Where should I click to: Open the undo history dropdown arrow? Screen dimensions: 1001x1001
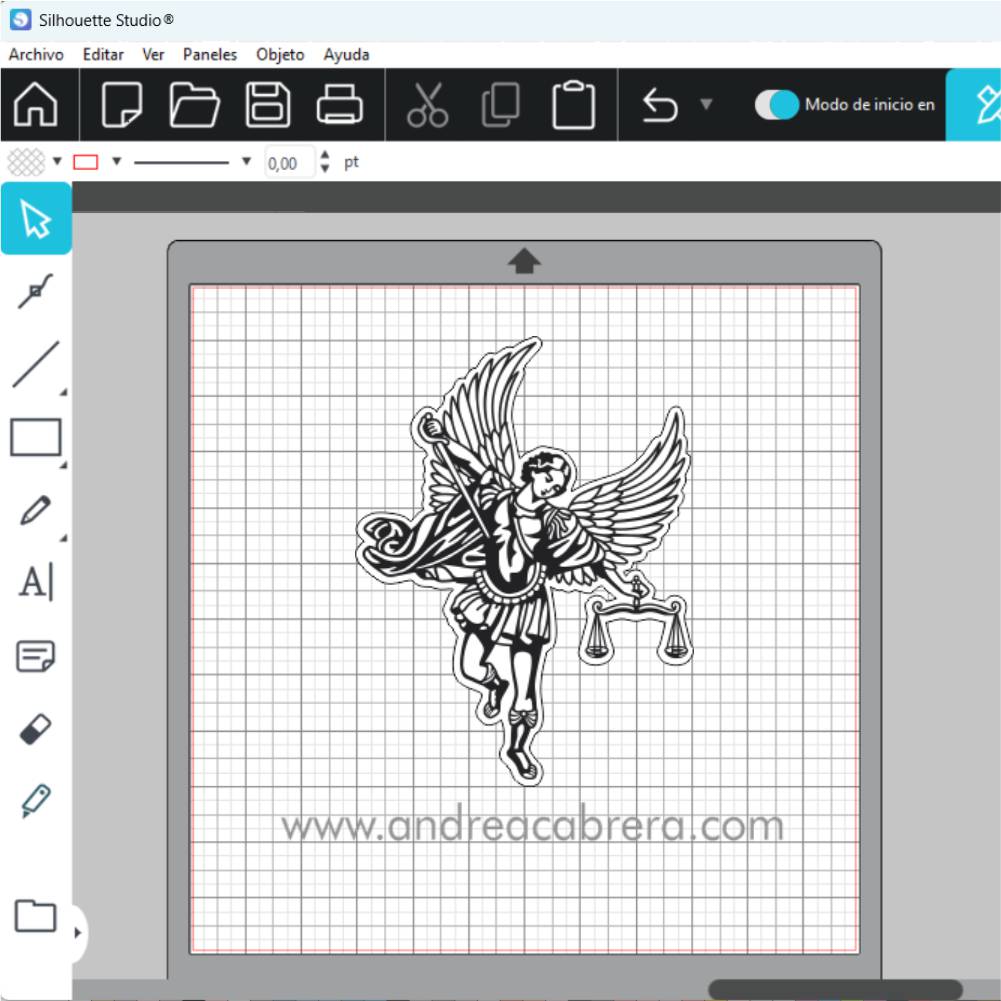[x=708, y=103]
